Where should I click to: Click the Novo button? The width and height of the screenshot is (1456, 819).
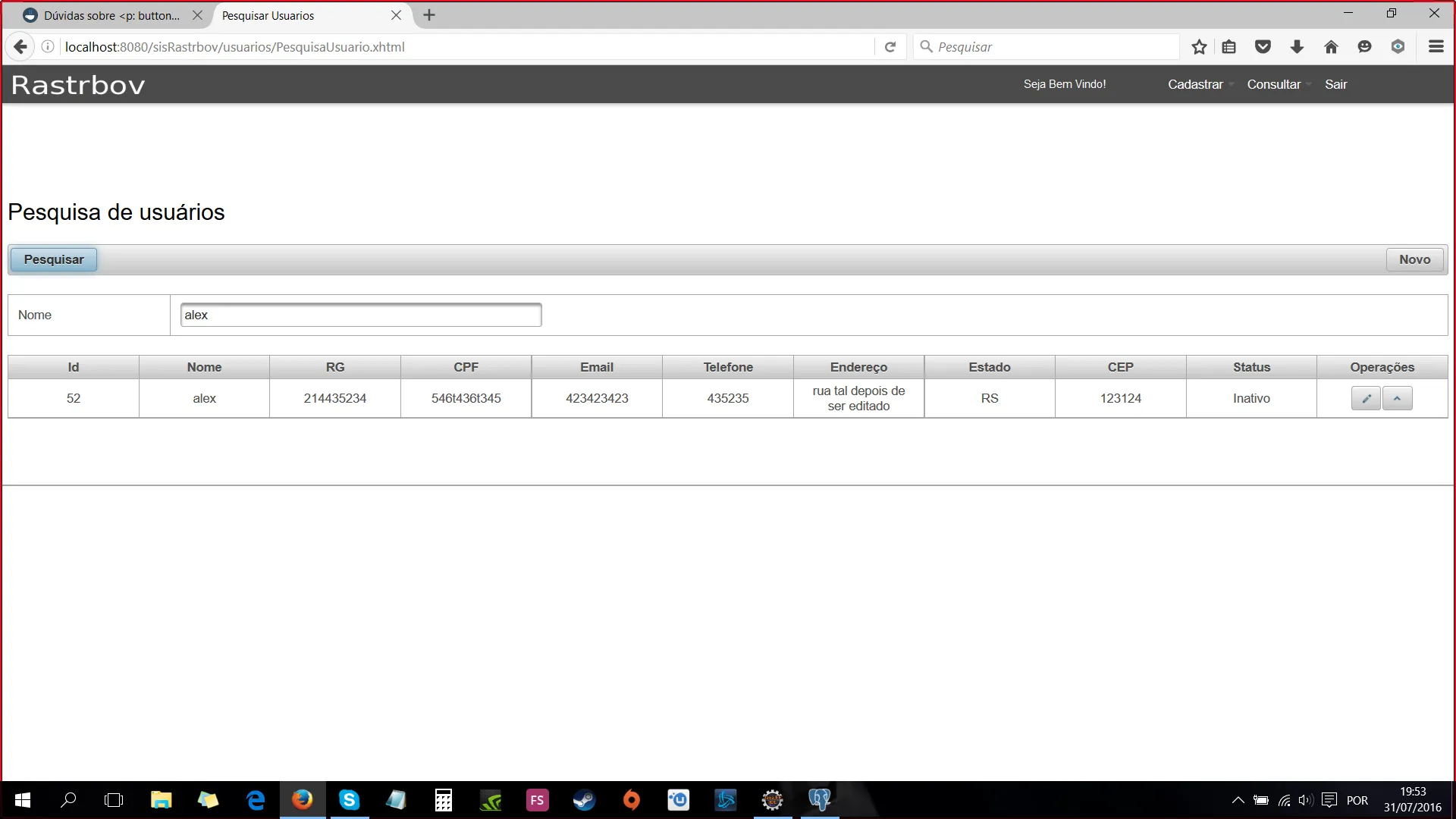[1414, 259]
